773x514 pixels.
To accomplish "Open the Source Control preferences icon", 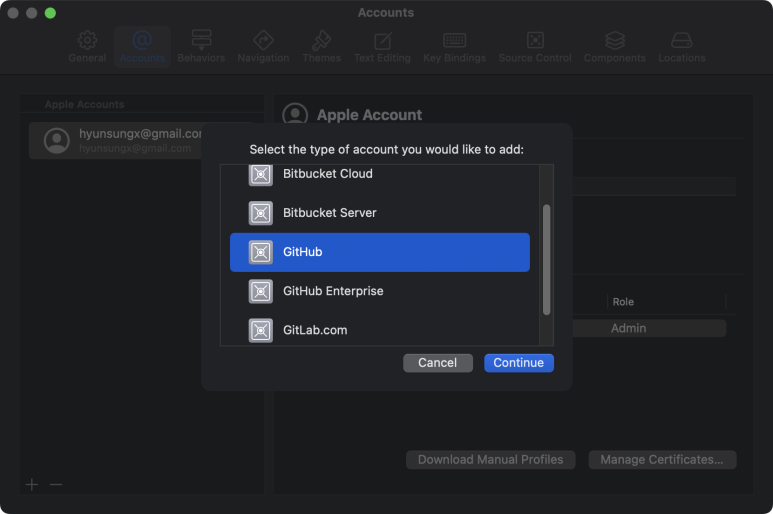I will 535,40.
